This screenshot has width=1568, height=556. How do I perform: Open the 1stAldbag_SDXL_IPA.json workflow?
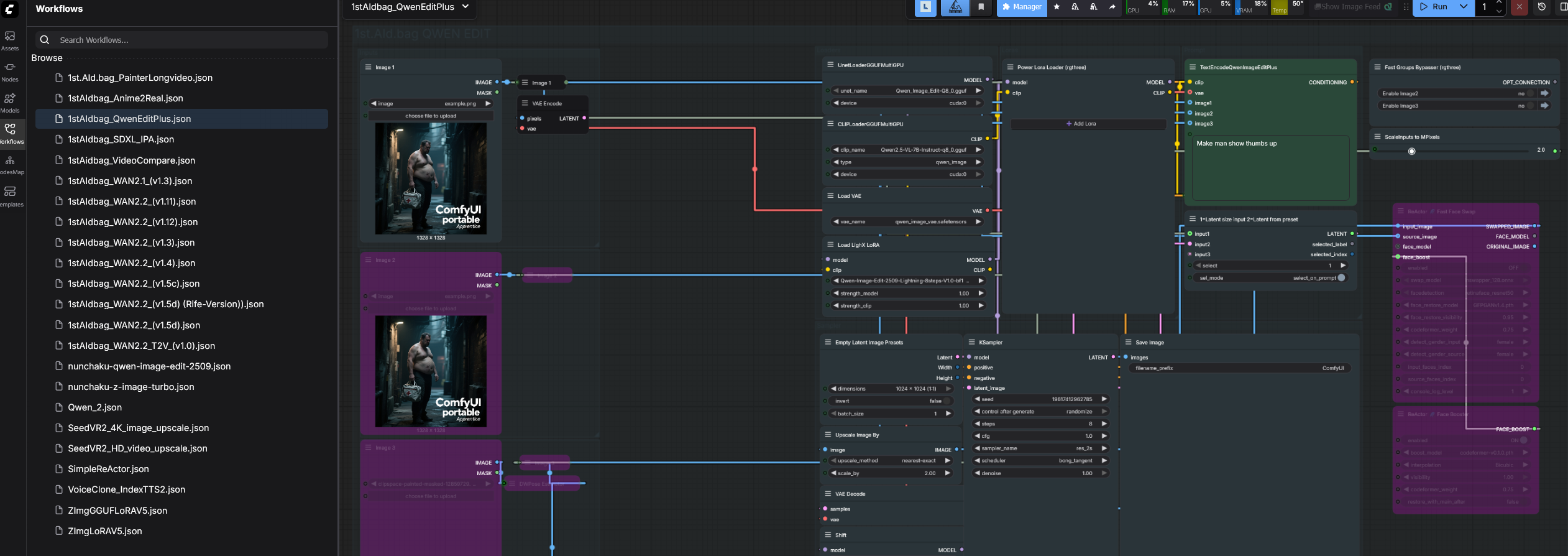tap(121, 139)
